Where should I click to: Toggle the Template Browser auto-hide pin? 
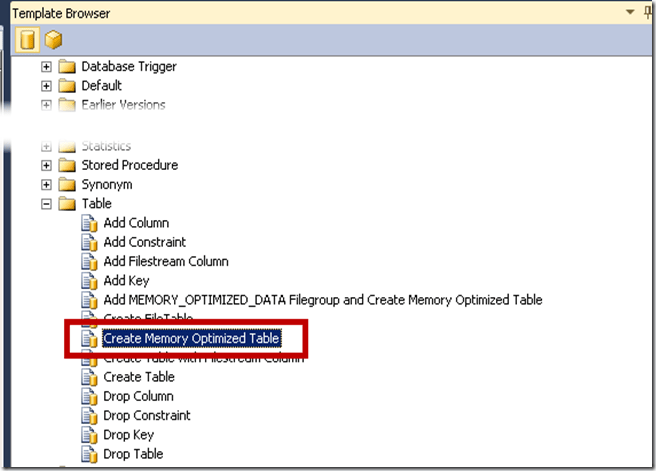pyautogui.click(x=647, y=13)
